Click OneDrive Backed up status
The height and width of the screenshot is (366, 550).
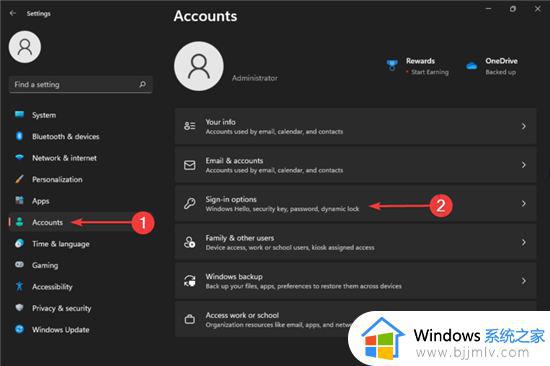[x=501, y=72]
